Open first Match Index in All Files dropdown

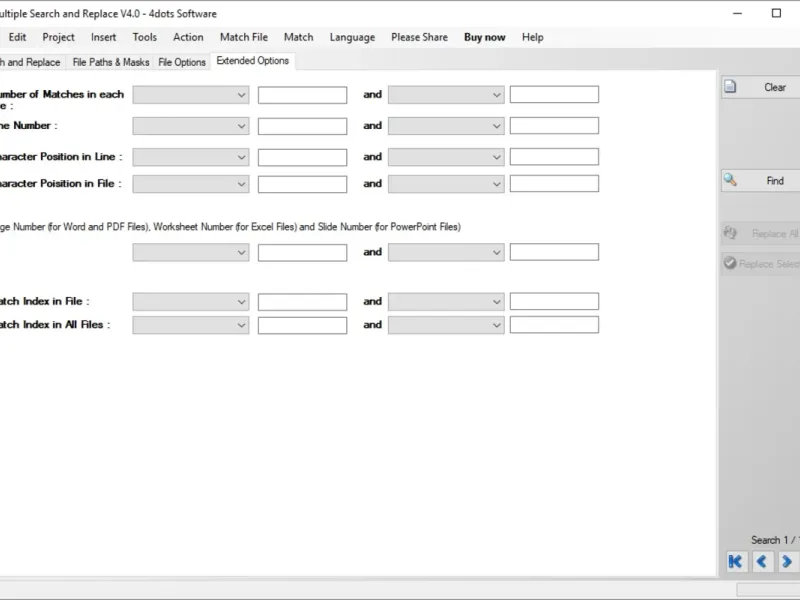191,325
